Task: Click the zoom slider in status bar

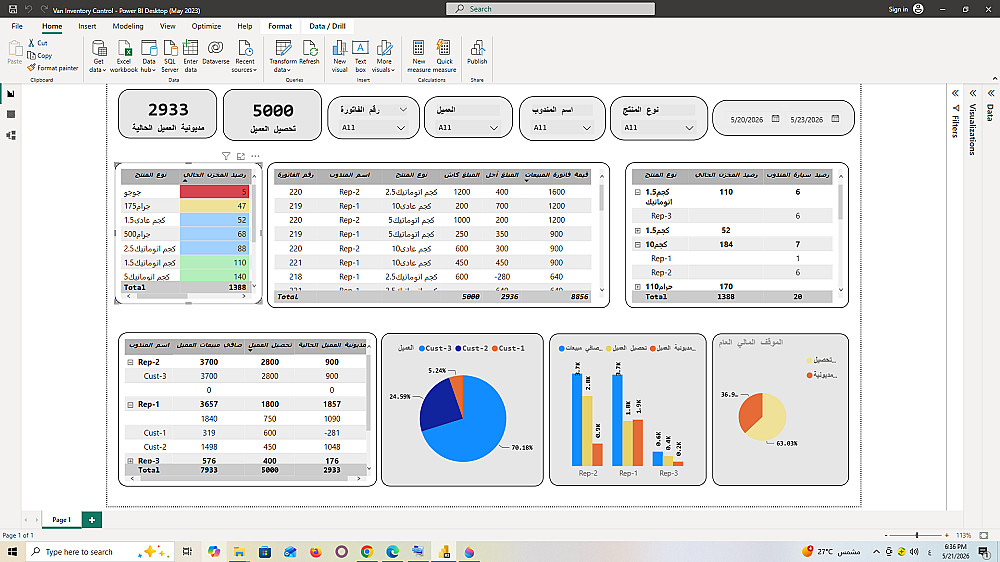Action: [x=917, y=535]
